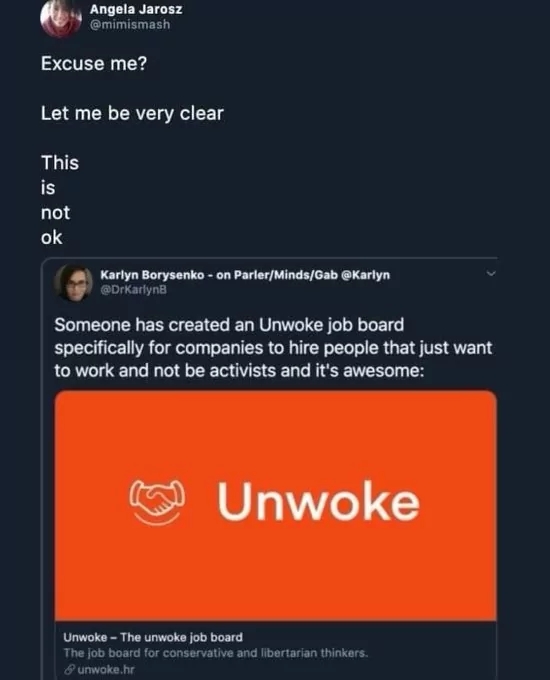Click the card description about conservative thinkers

[x=216, y=653]
